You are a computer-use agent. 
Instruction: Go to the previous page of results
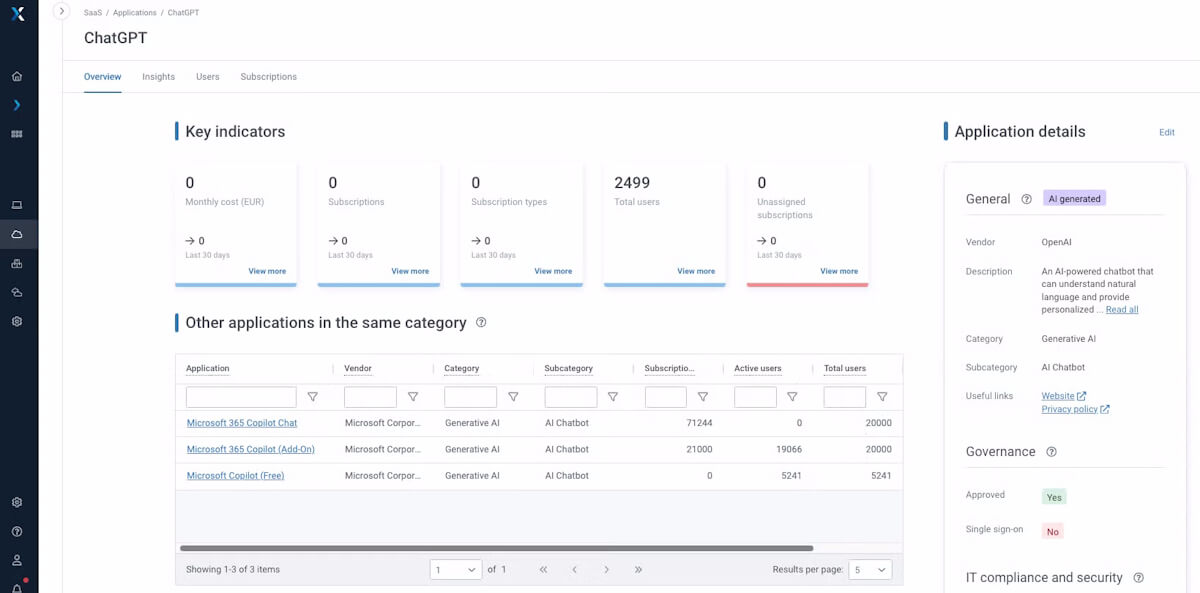(575, 569)
